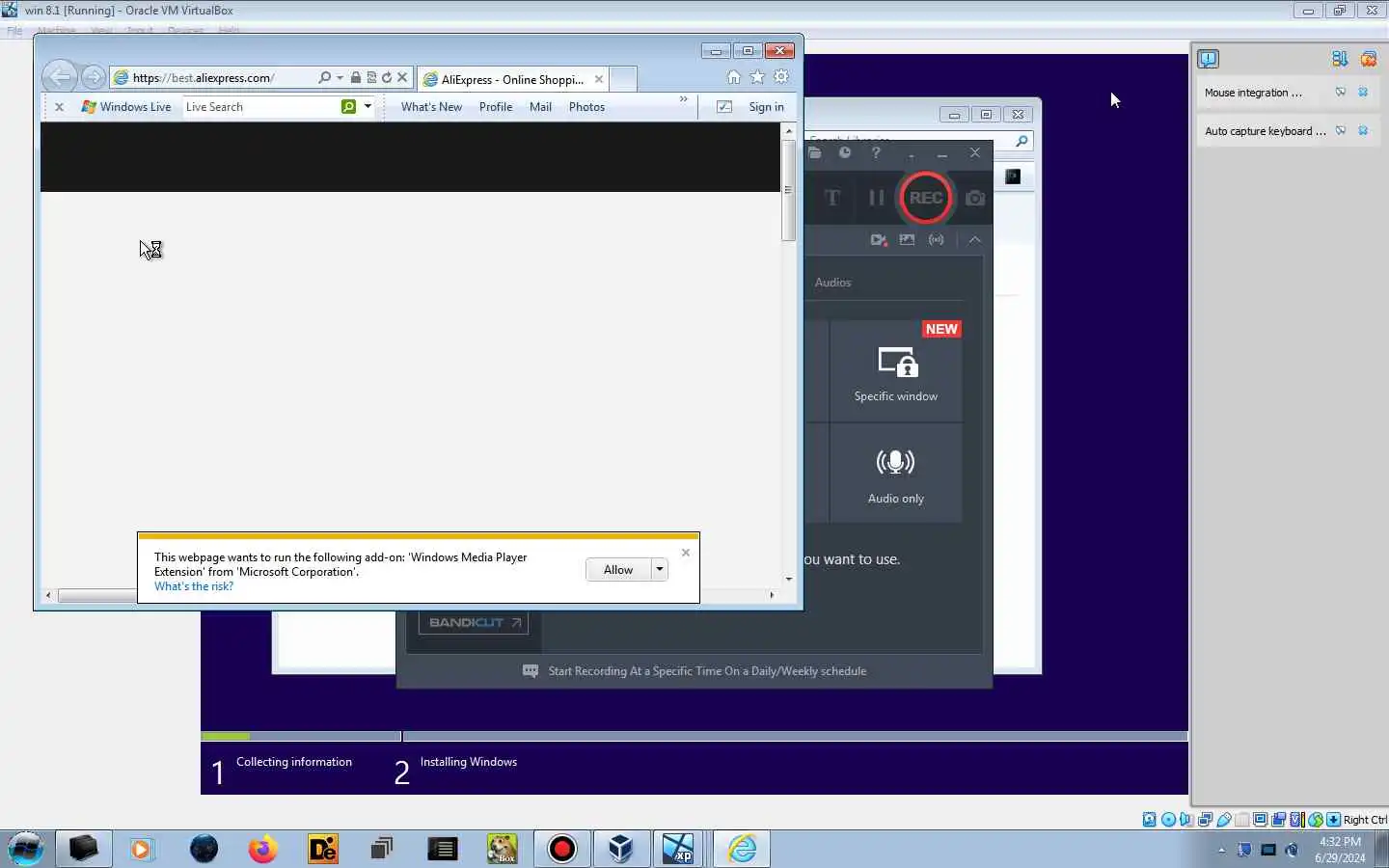The height and width of the screenshot is (868, 1389).
Task: Toggle the Bandicam audio signal icon
Action: tap(937, 239)
